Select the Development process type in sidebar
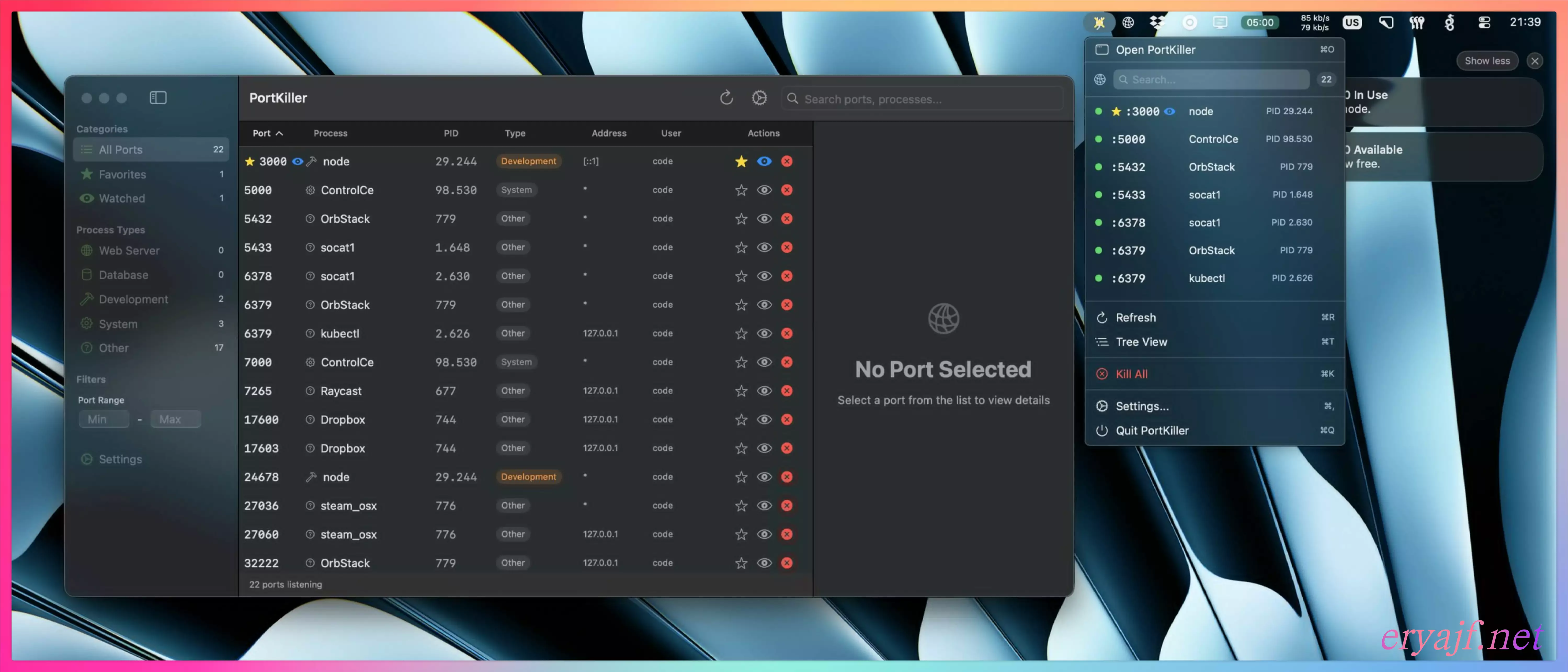Viewport: 1568px width, 672px height. coord(133,299)
